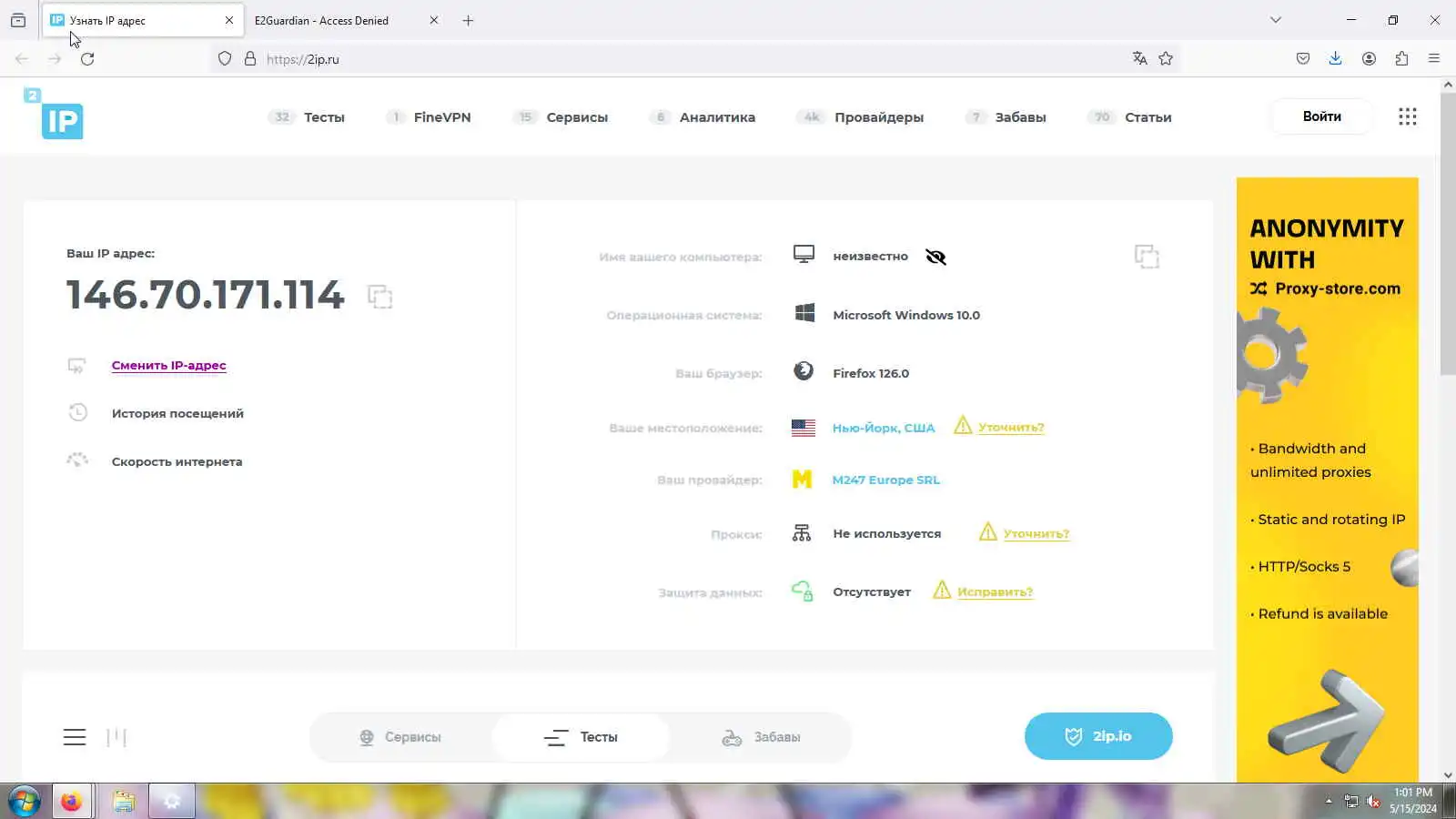Click the Proxy-store.com anonymity ad banner

coord(1327,480)
